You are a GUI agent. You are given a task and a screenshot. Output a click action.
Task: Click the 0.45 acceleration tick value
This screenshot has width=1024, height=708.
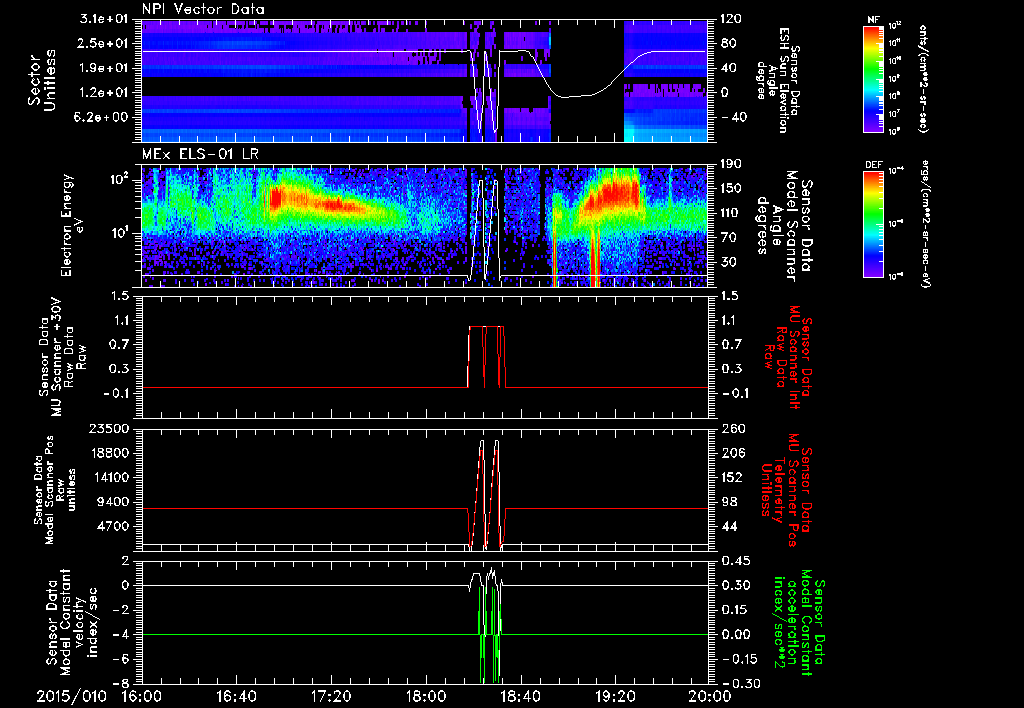pos(734,561)
